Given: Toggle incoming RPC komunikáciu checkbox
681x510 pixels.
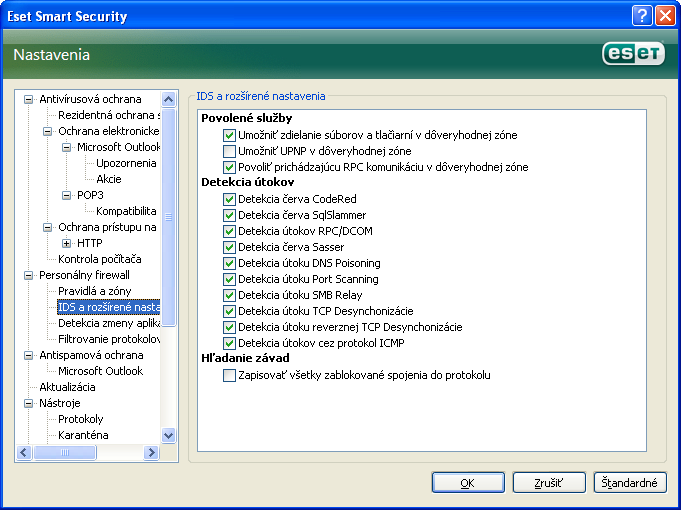Looking at the screenshot, I should (229, 167).
